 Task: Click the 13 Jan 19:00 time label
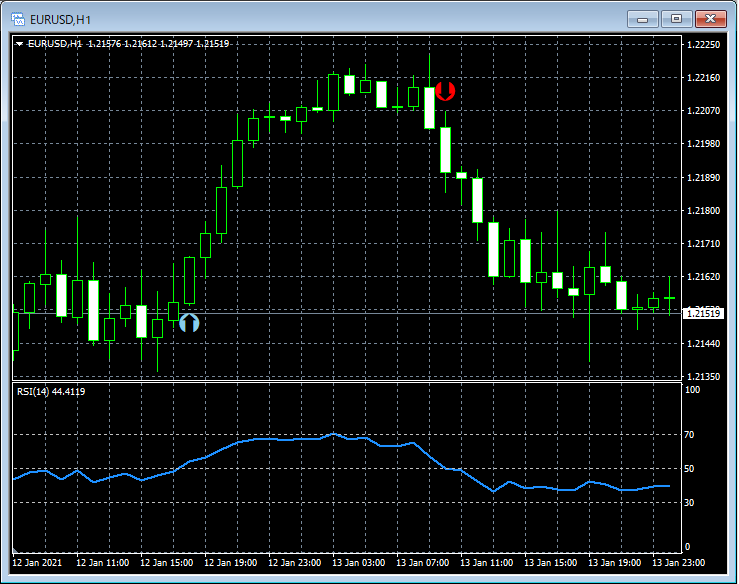pyautogui.click(x=615, y=563)
